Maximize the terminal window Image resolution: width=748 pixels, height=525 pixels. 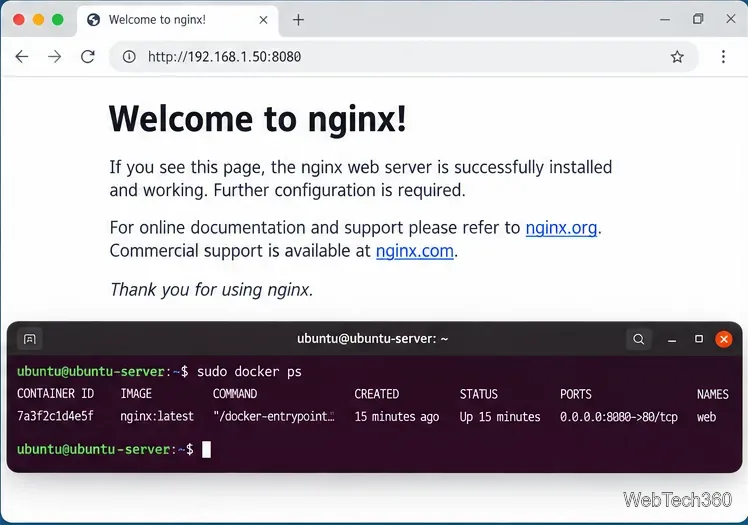(699, 339)
